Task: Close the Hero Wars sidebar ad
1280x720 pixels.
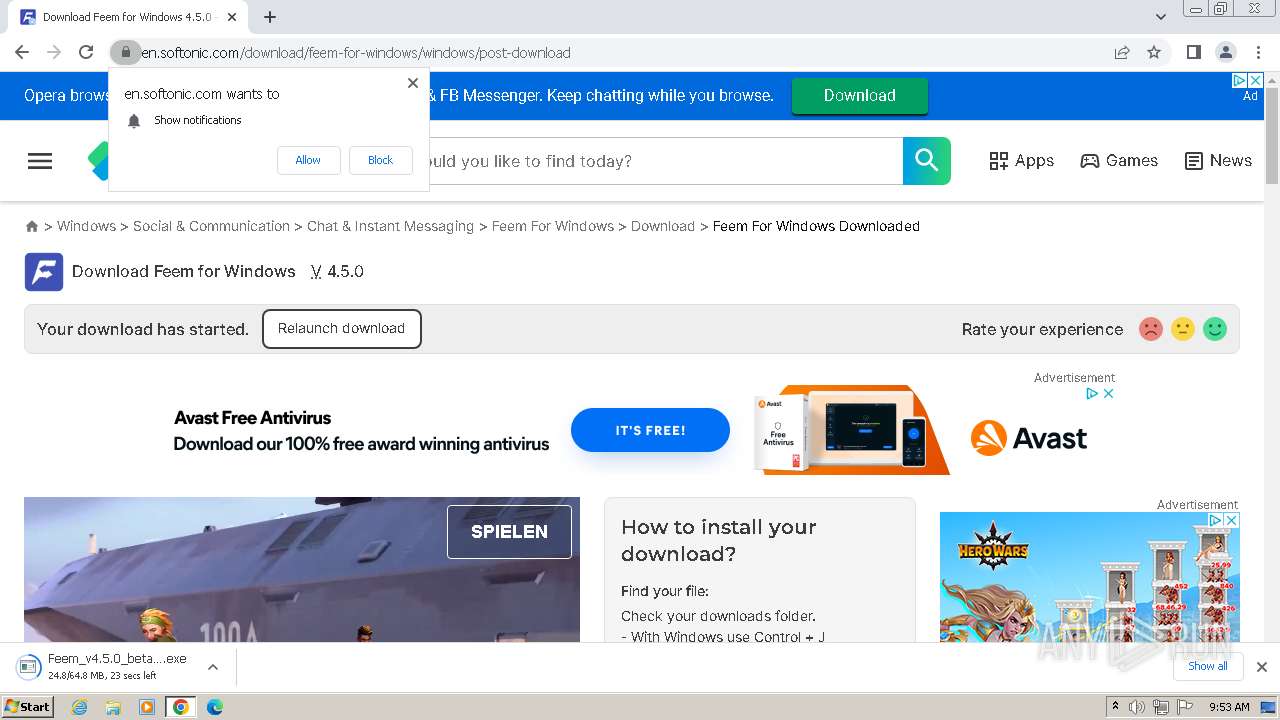Action: click(1232, 521)
